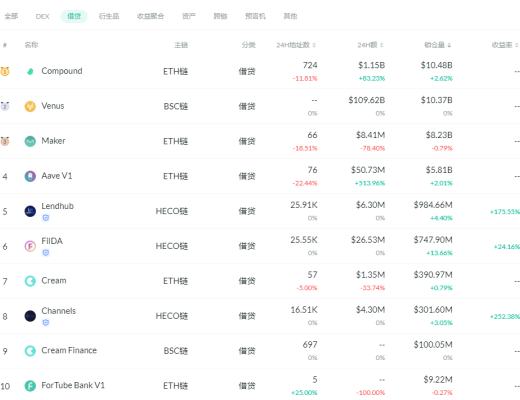This screenshot has height=400, width=520.
Task: Switch to the 衍生品 tab
Action: tap(109, 16)
